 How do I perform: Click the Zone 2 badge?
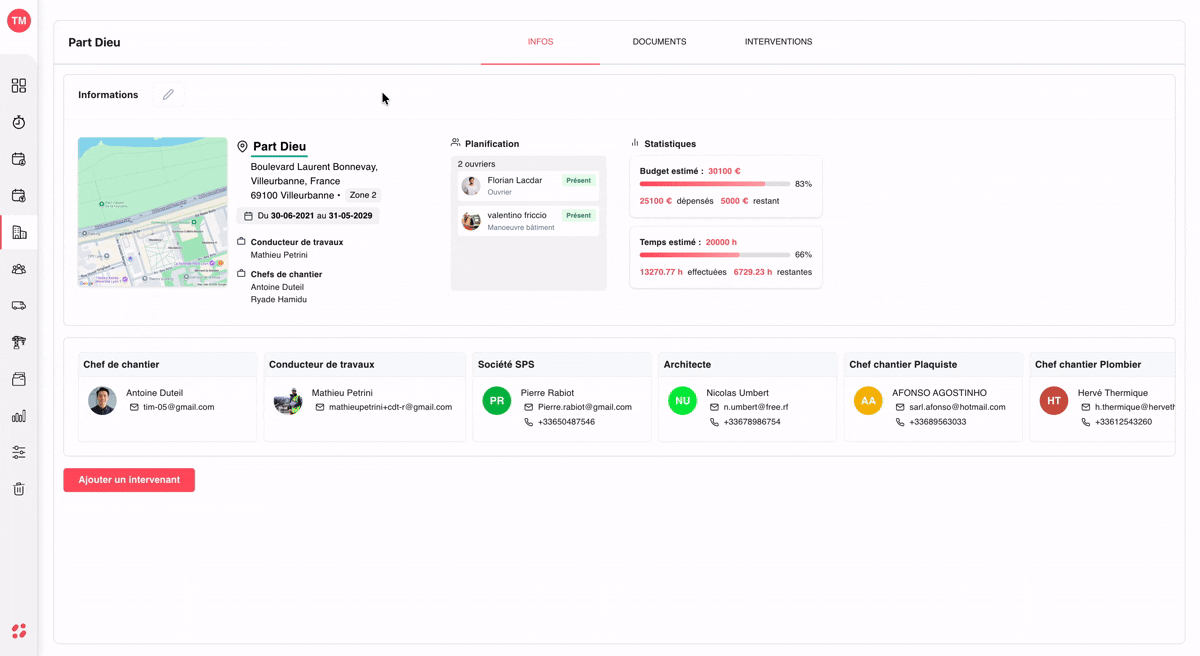363,195
